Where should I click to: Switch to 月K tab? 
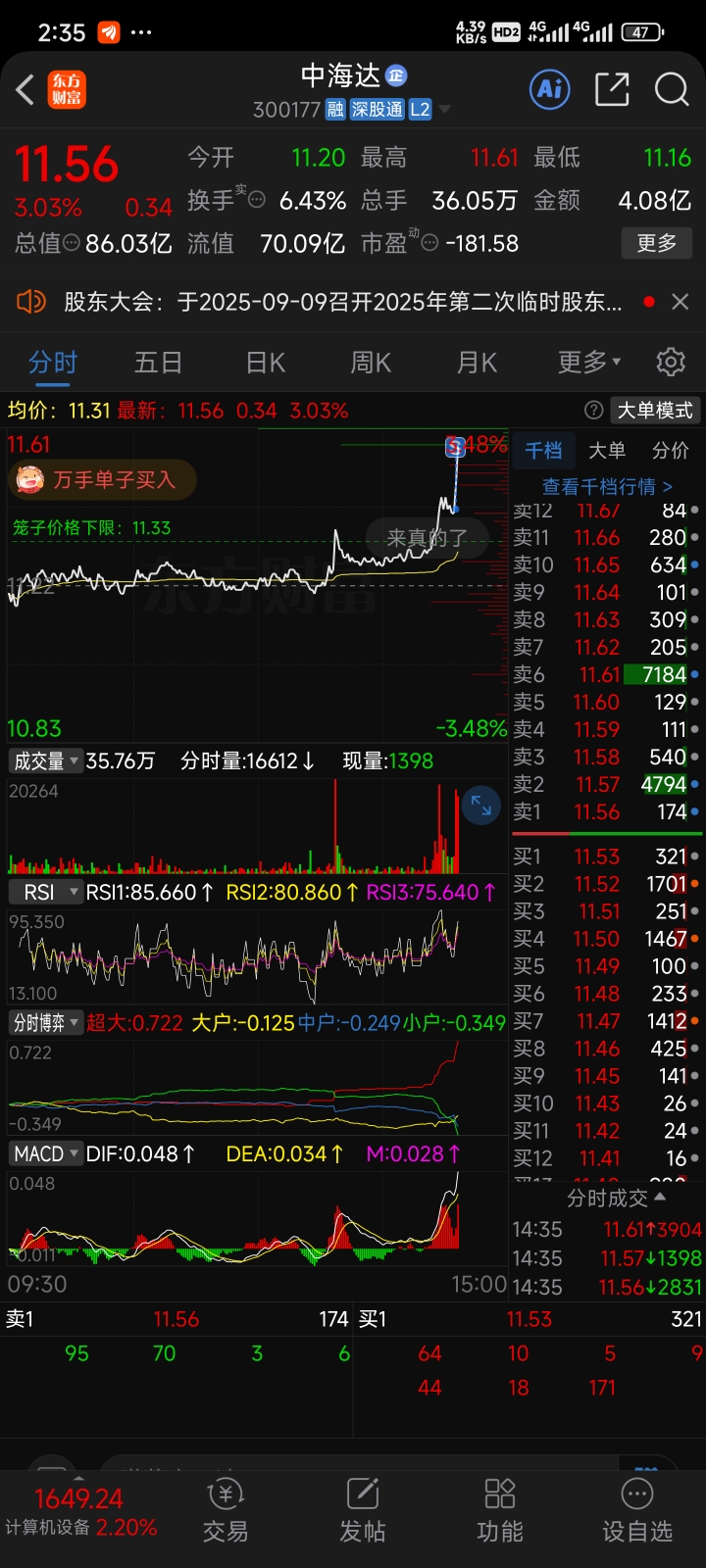[477, 362]
